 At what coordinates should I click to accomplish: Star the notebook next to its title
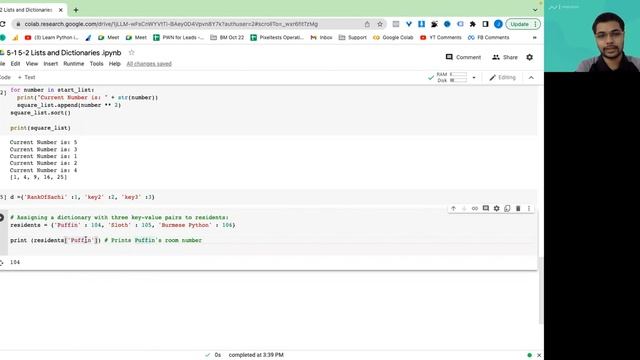(x=131, y=53)
